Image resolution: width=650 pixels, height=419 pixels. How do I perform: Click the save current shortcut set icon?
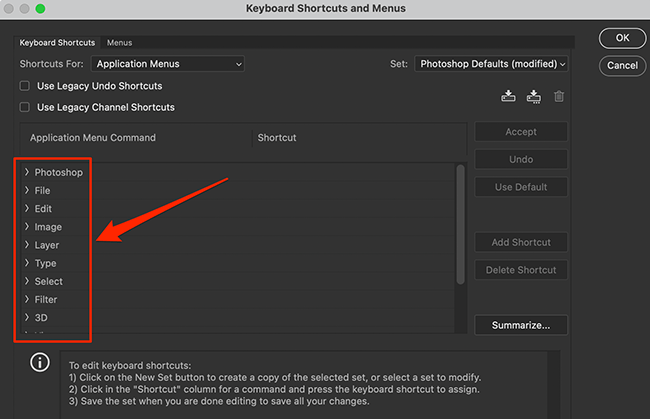(x=508, y=96)
